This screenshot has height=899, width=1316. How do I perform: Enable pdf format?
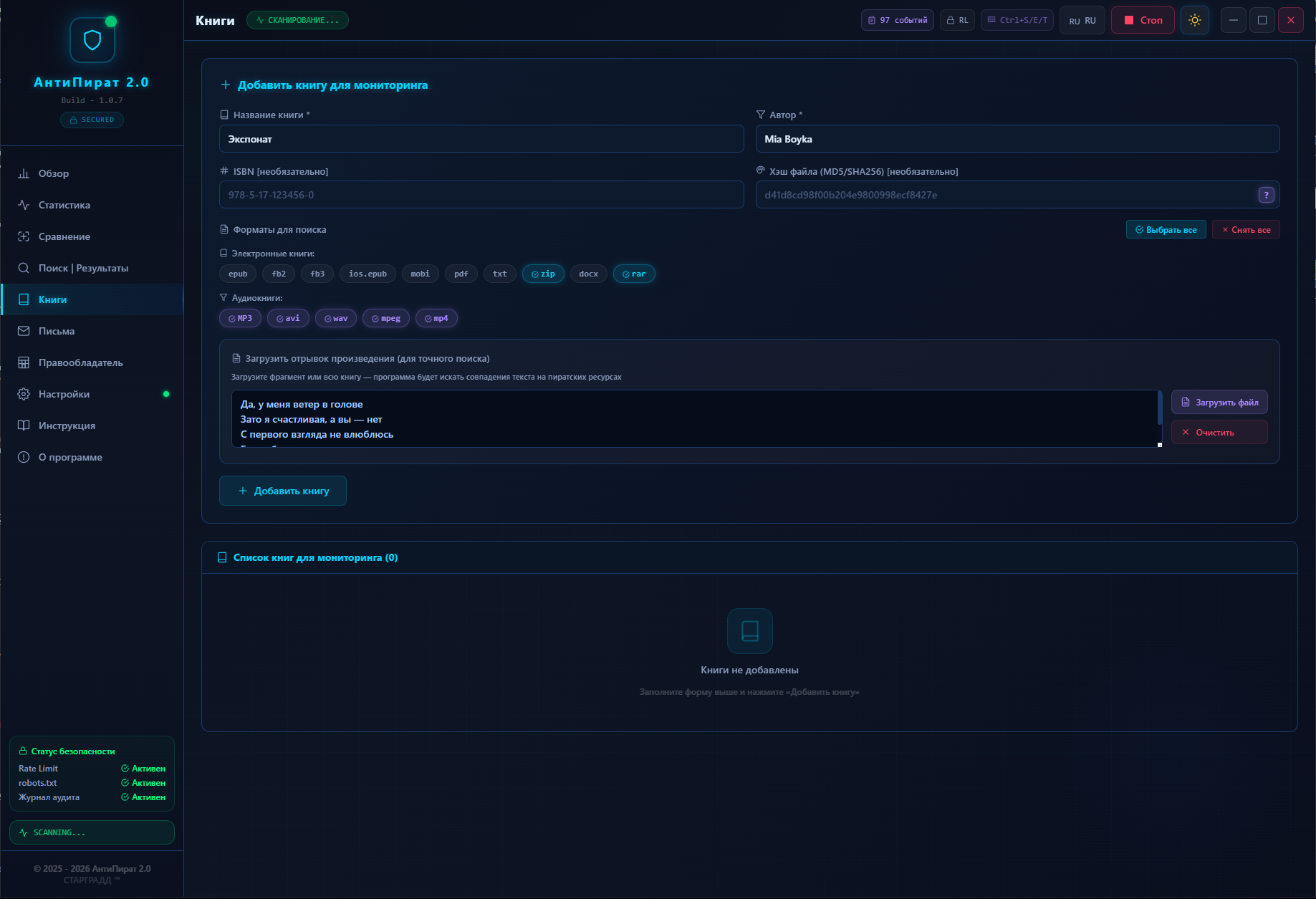[461, 274]
